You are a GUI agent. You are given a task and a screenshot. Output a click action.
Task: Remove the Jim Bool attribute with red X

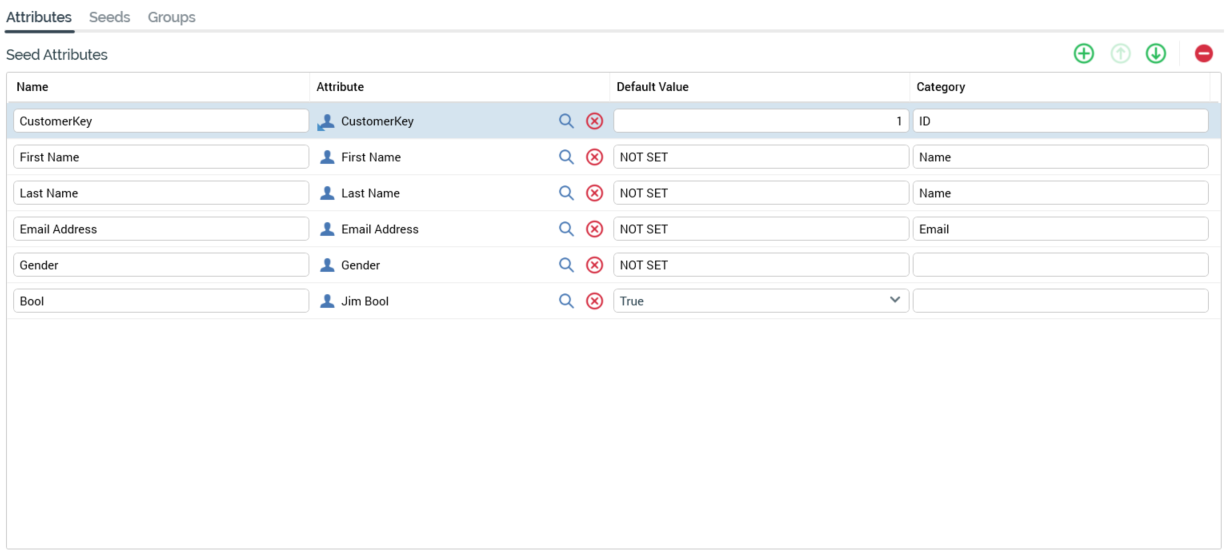tap(594, 301)
